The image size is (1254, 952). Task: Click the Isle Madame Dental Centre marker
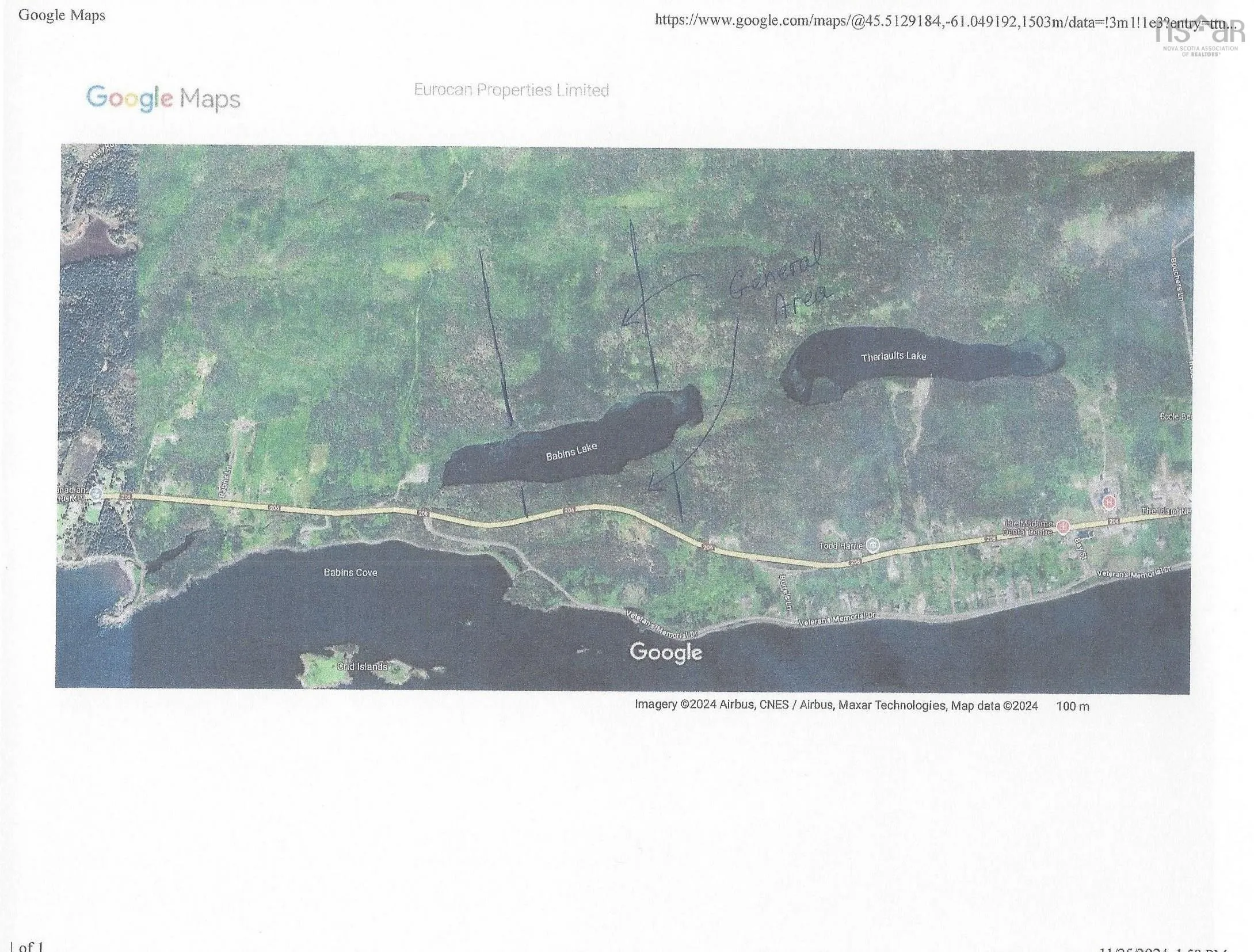1064,526
